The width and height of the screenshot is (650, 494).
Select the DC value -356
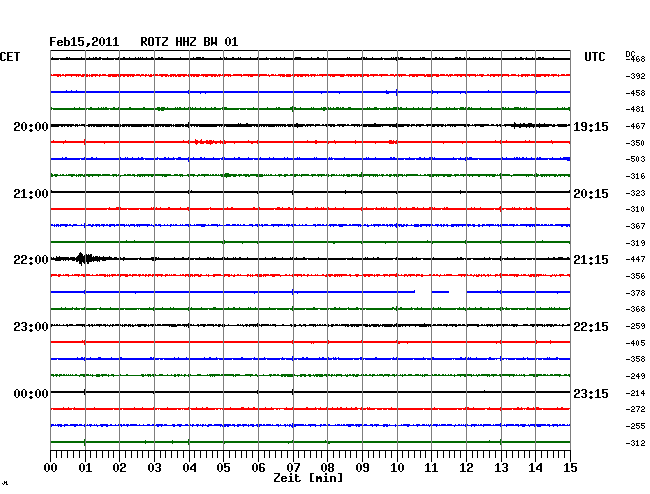click(x=635, y=276)
